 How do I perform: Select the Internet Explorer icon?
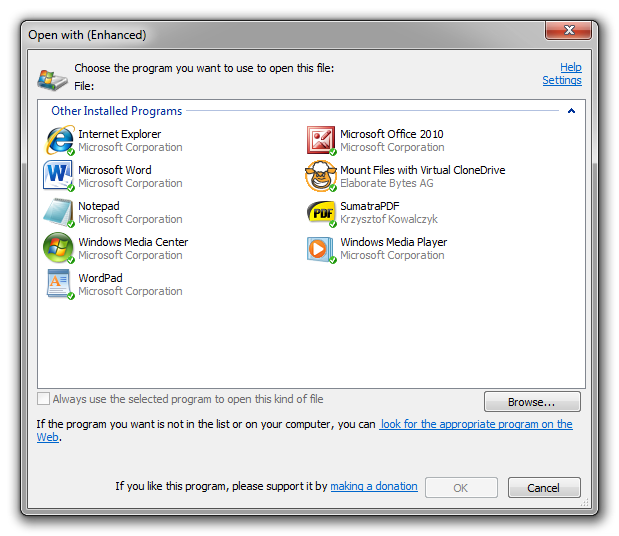pyautogui.click(x=59, y=140)
